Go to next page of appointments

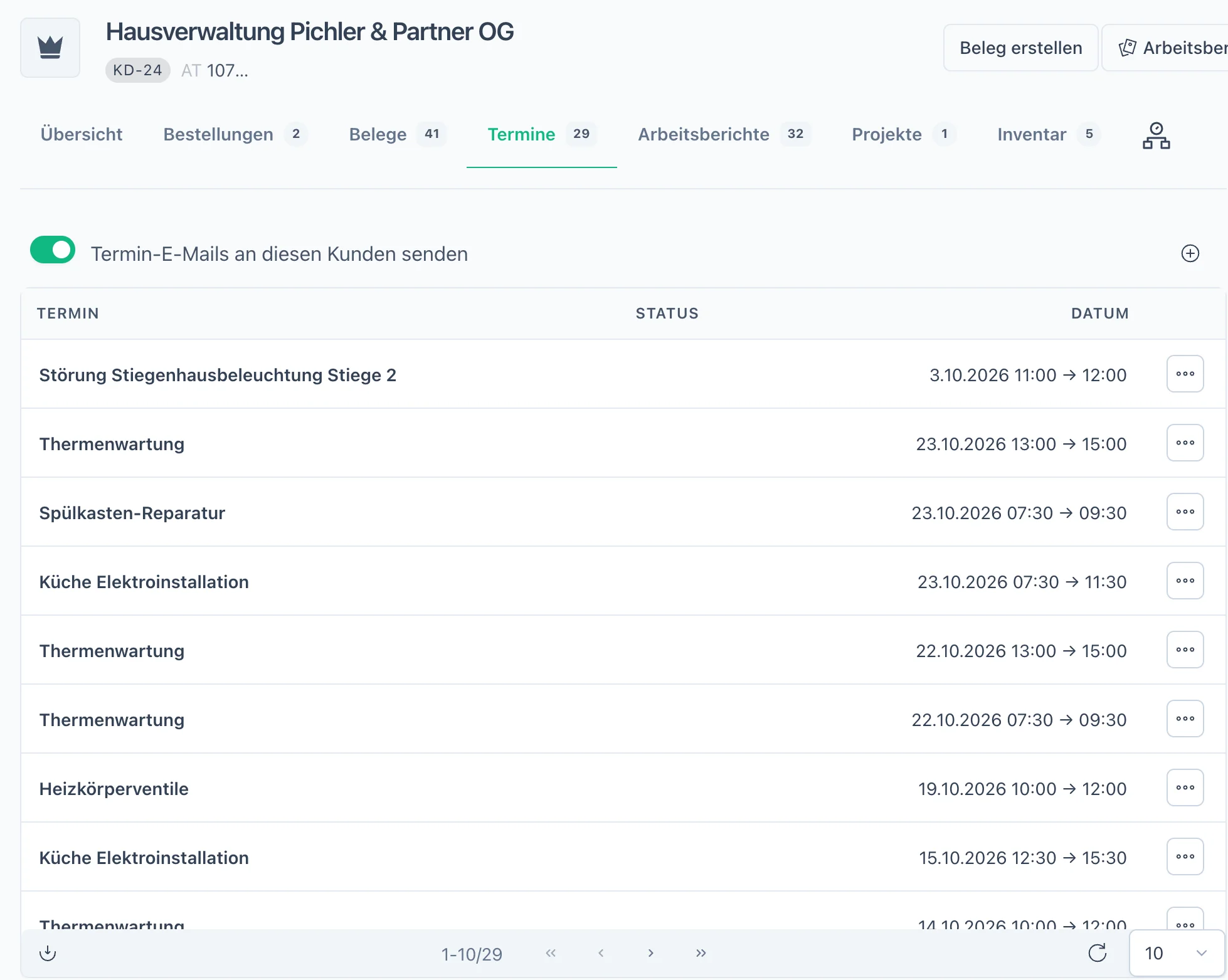(x=651, y=953)
